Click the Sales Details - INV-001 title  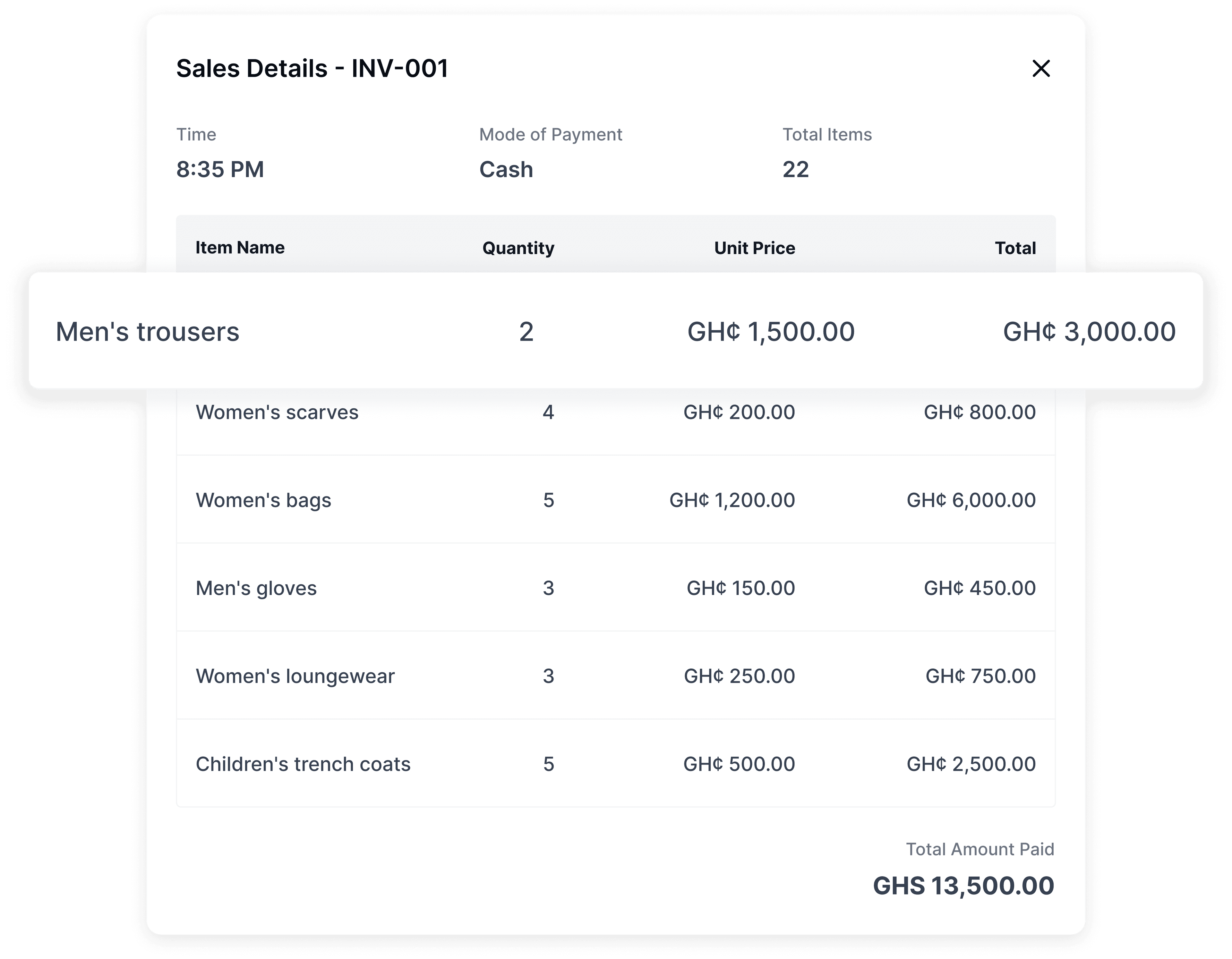pyautogui.click(x=312, y=68)
